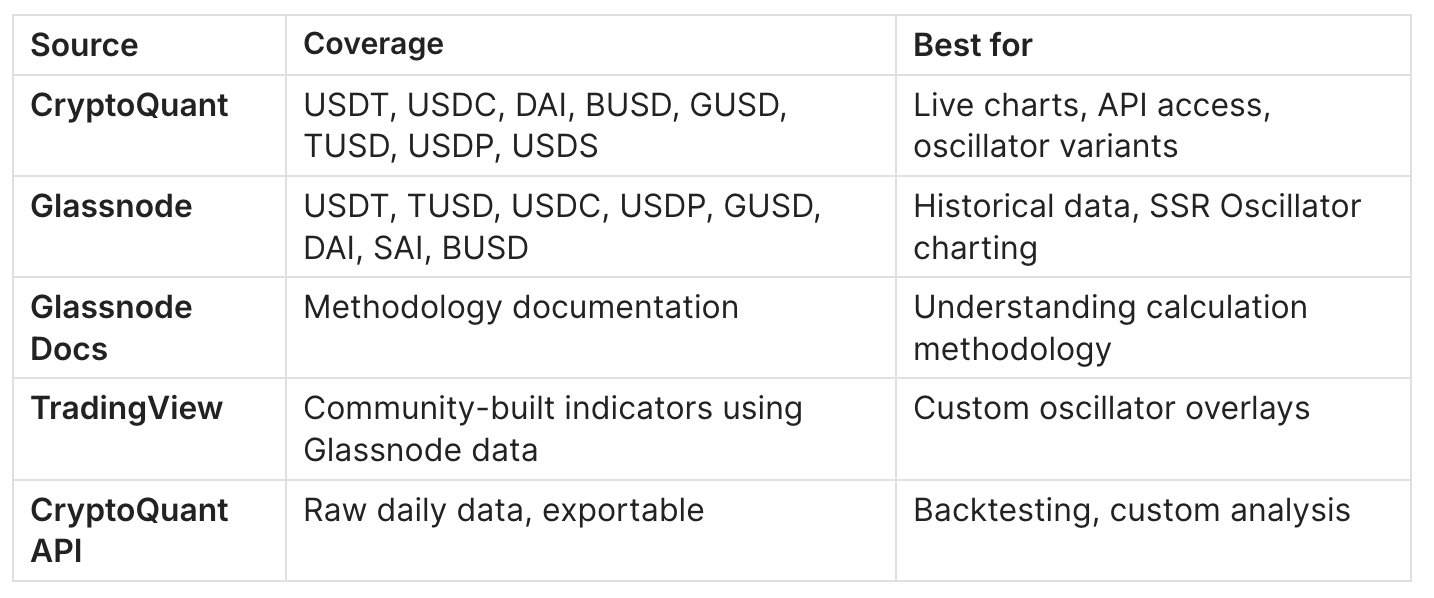1434x598 pixels.
Task: Select the TradingView source cell
Action: click(126, 409)
